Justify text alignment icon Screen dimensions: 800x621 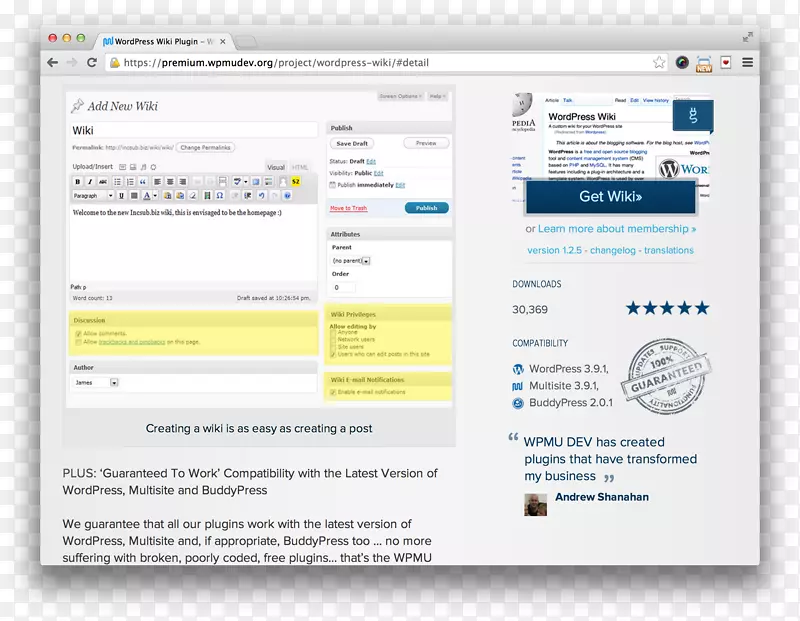pyautogui.click(x=134, y=195)
